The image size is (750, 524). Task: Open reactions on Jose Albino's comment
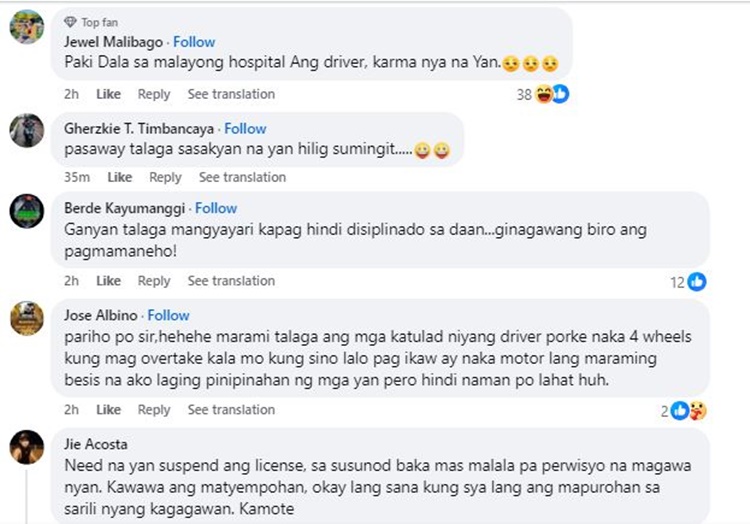coord(690,410)
